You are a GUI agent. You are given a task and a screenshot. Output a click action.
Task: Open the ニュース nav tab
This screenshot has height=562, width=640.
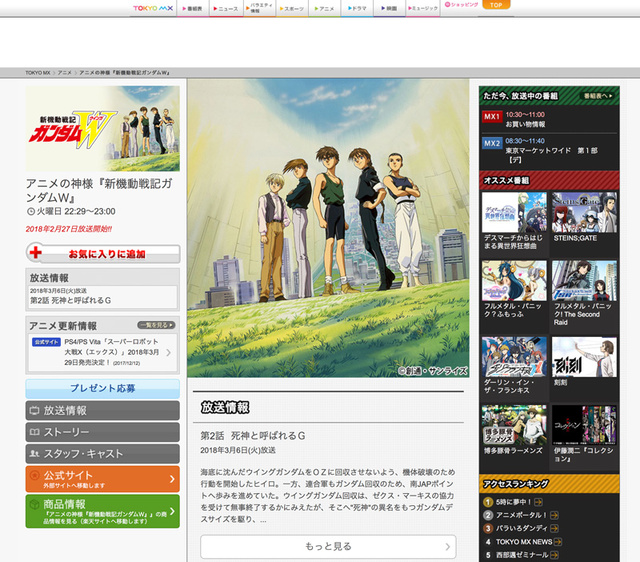coord(226,9)
